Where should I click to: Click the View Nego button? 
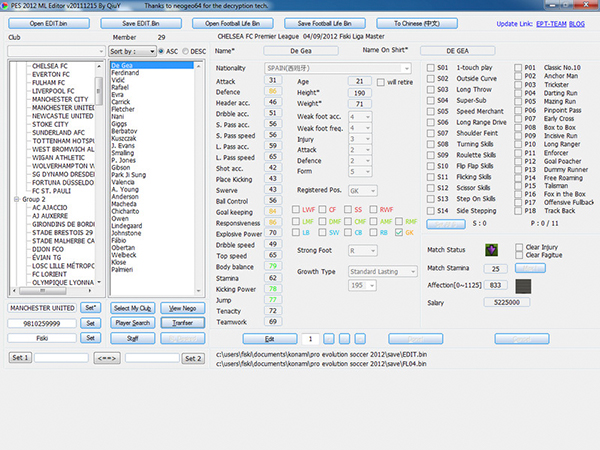(183, 308)
